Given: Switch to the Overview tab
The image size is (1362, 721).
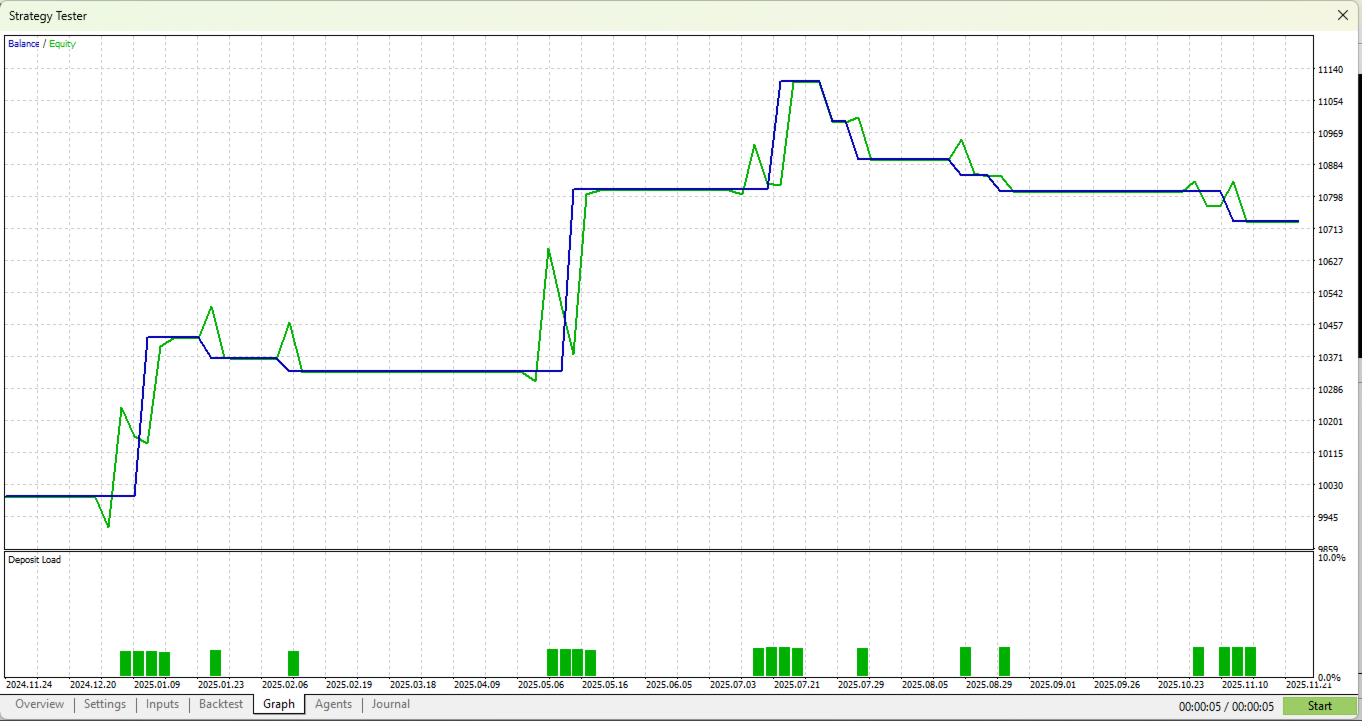Looking at the screenshot, I should pyautogui.click(x=39, y=704).
